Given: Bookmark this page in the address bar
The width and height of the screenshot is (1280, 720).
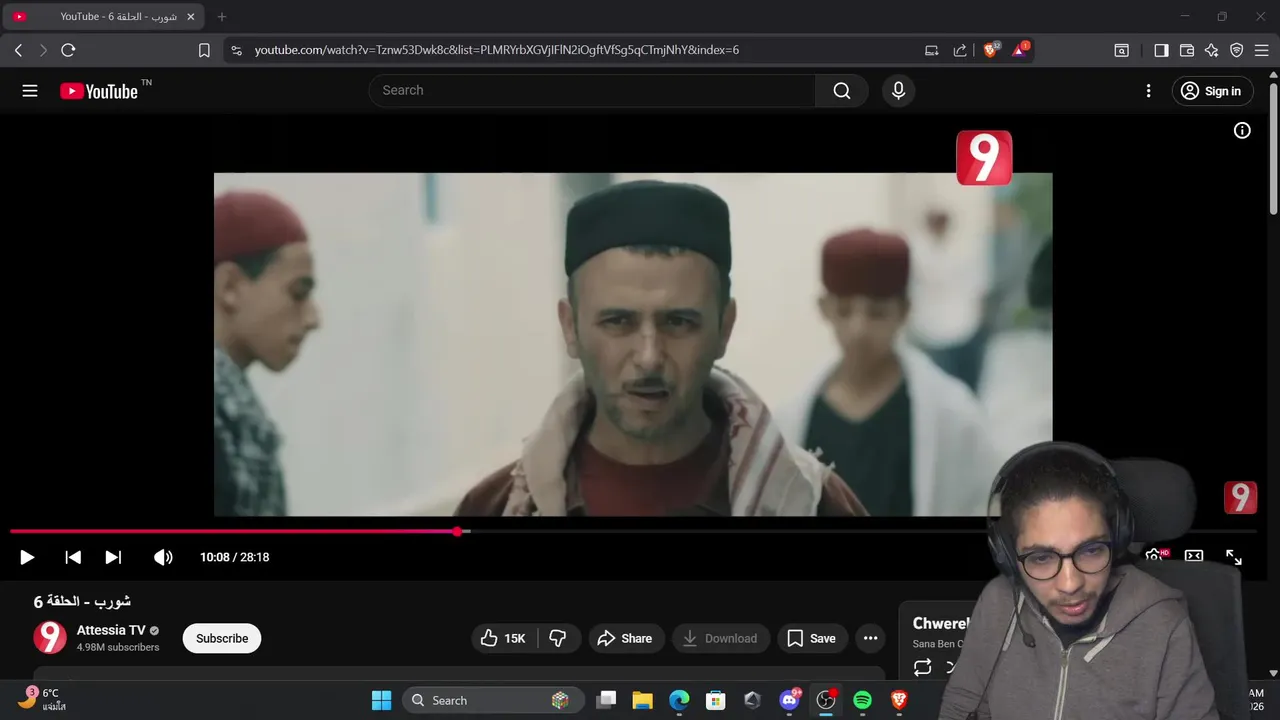Looking at the screenshot, I should click(x=204, y=50).
